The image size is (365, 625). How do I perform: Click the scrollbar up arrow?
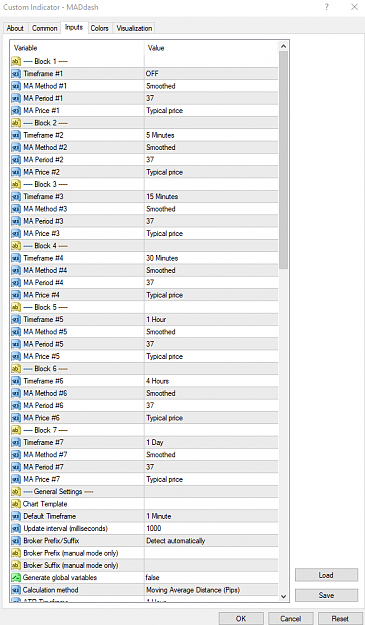click(x=283, y=46)
